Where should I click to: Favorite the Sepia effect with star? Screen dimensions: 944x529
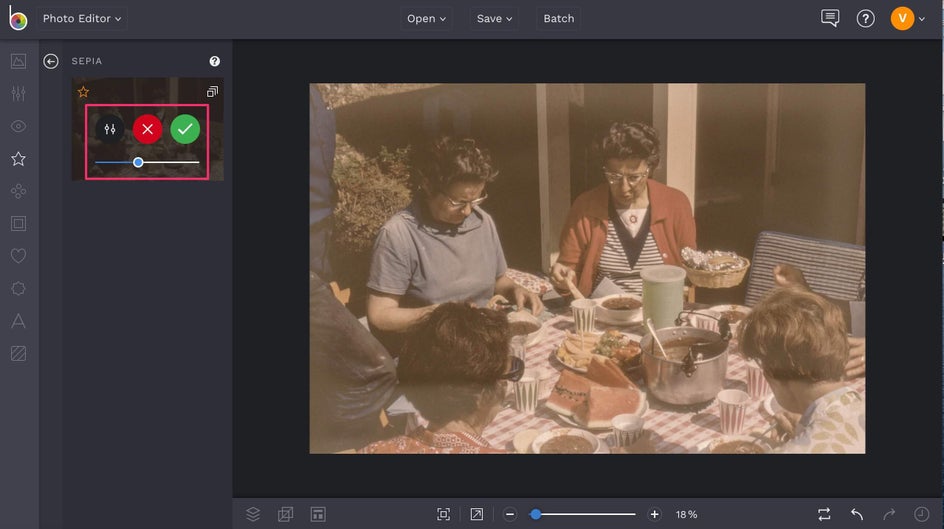point(83,91)
